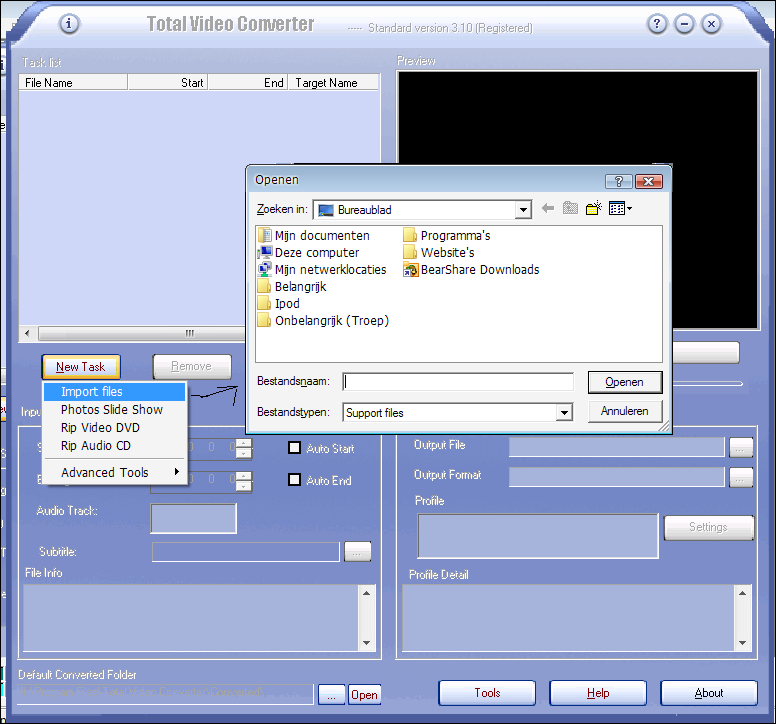Click the Subtitle browse button

click(x=357, y=551)
